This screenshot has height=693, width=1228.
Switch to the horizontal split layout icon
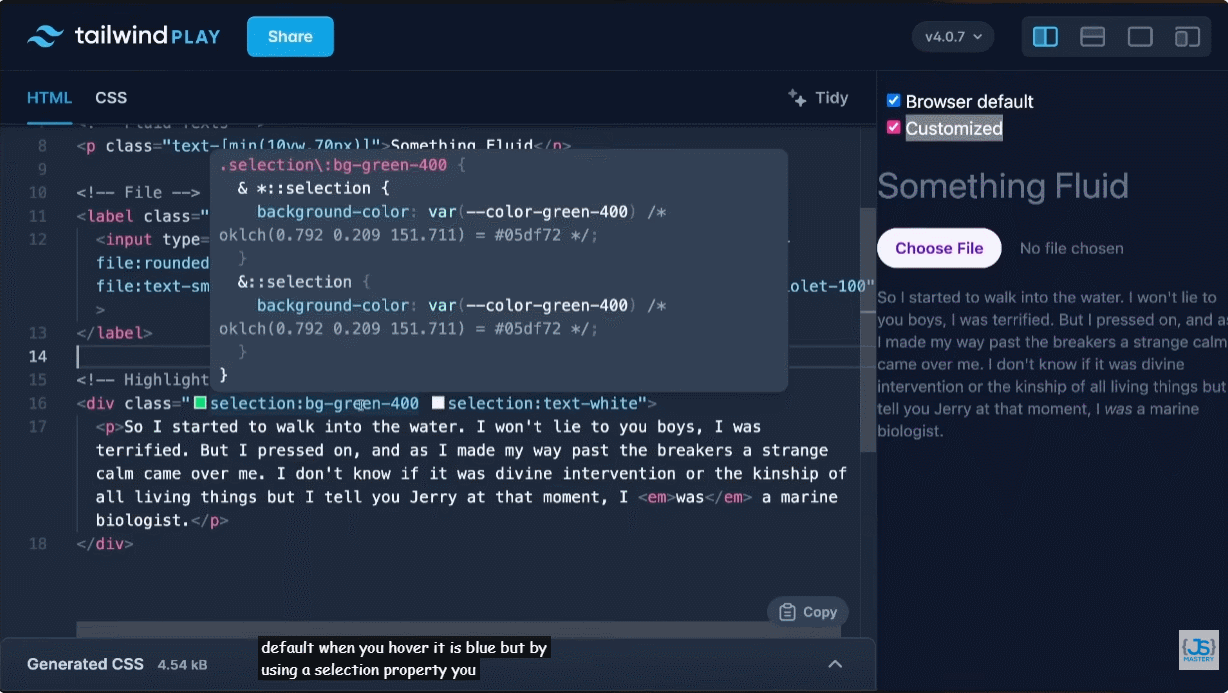tap(1092, 37)
